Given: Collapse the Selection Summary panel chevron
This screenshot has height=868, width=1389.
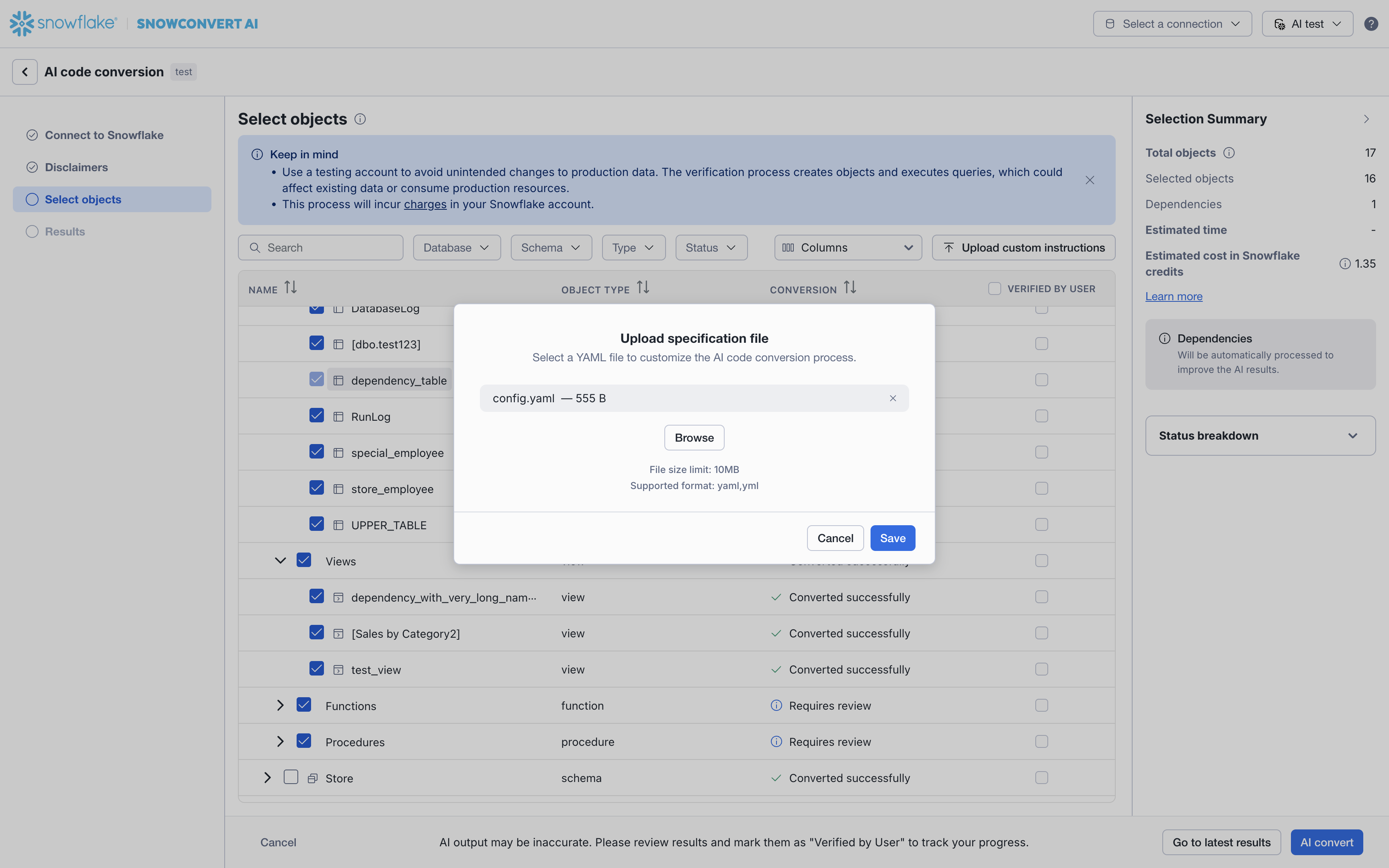Looking at the screenshot, I should pyautogui.click(x=1366, y=119).
